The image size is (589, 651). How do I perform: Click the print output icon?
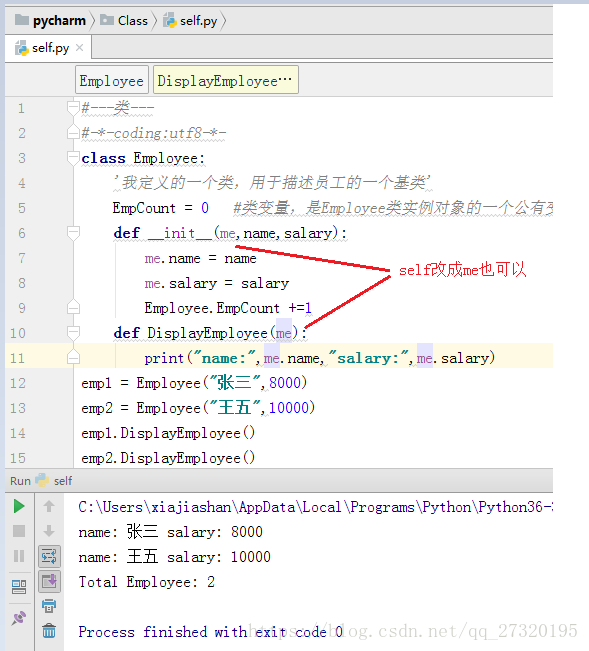pos(49,606)
